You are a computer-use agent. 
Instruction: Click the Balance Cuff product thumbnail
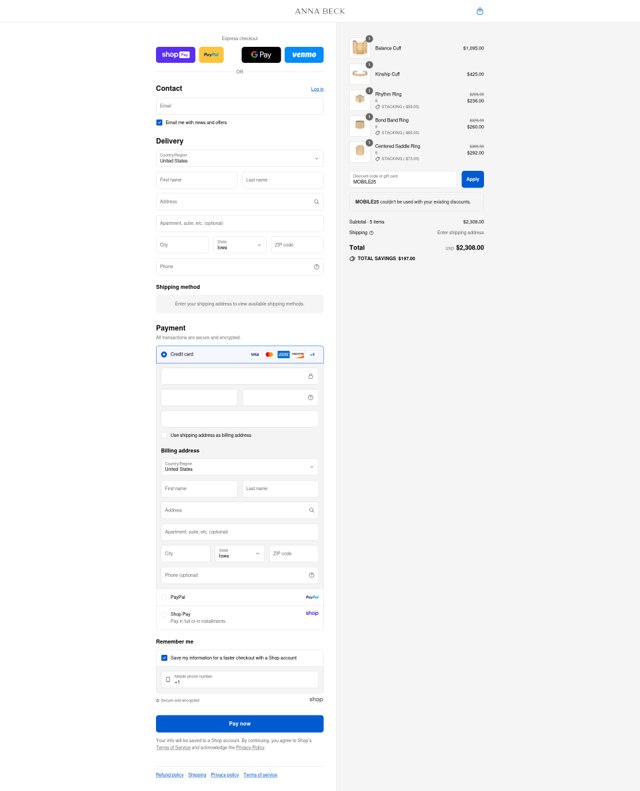(360, 48)
